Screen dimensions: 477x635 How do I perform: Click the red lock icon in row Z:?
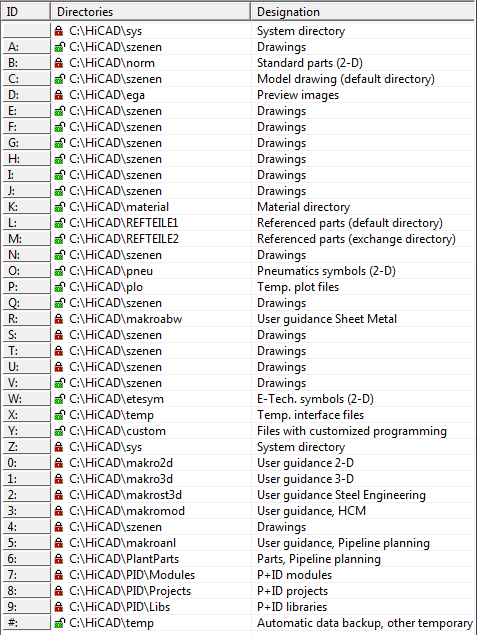(x=59, y=447)
